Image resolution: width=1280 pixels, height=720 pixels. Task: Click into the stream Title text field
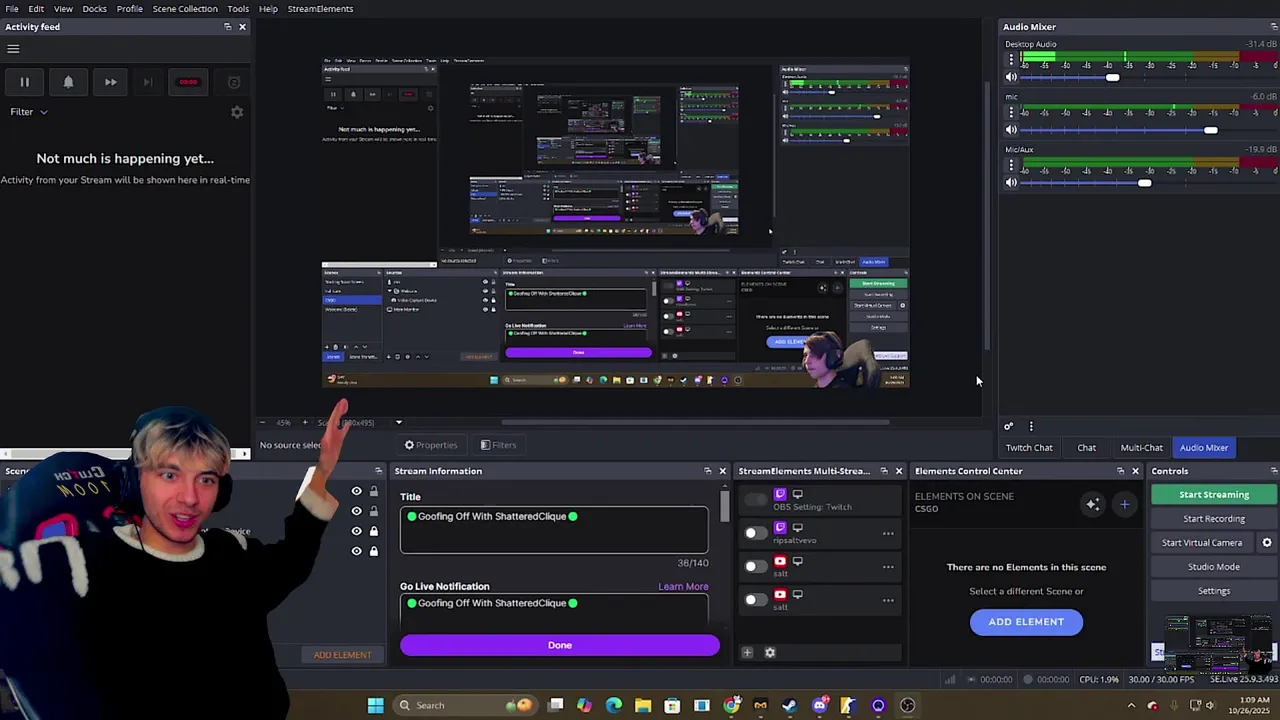(554, 530)
